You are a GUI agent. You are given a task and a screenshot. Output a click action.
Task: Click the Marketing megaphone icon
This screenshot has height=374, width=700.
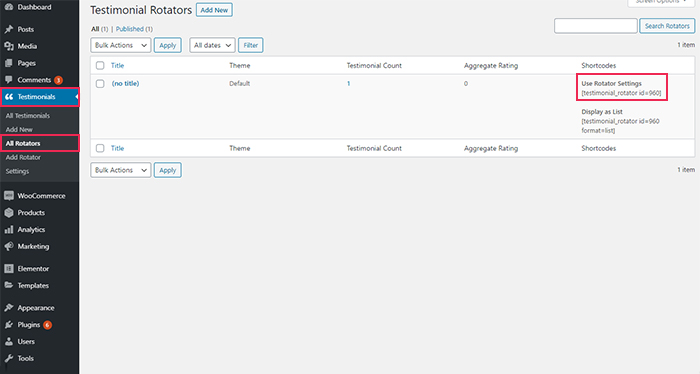(8, 246)
